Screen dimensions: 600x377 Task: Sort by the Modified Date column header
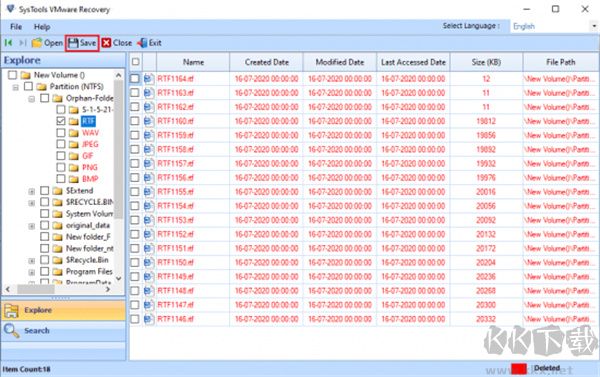[340, 62]
